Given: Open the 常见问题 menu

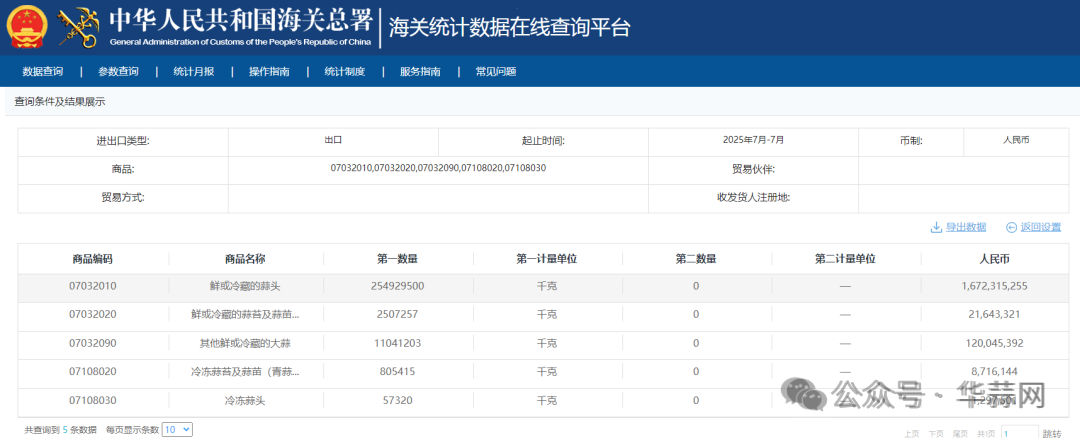Looking at the screenshot, I should click(x=496, y=72).
